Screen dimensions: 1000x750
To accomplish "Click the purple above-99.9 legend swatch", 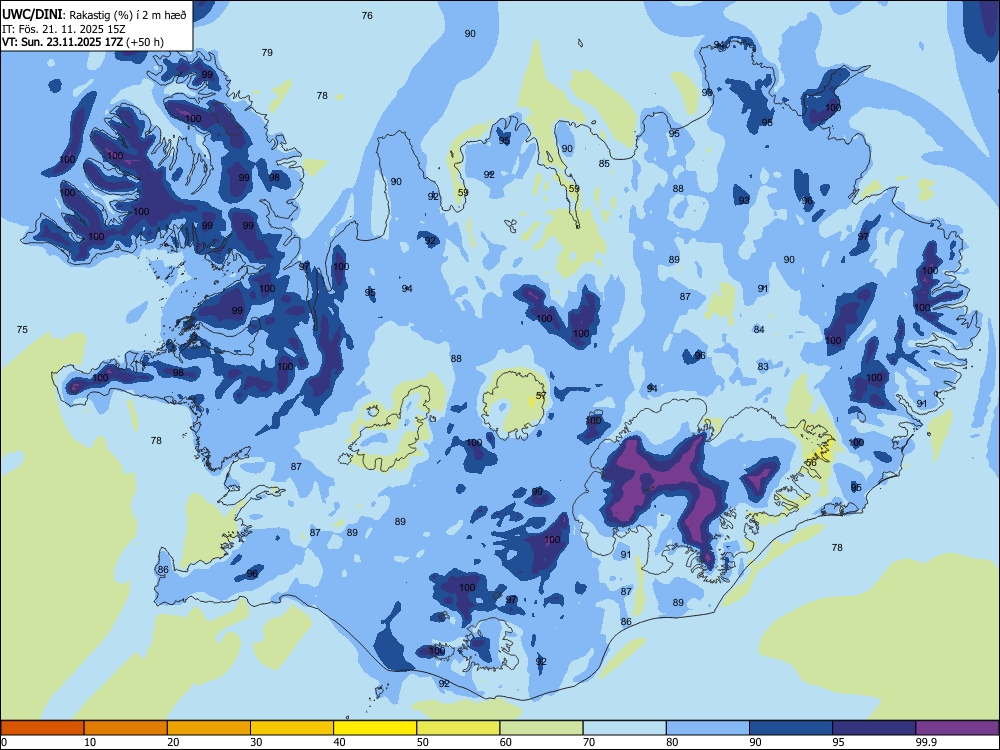I will click(957, 728).
